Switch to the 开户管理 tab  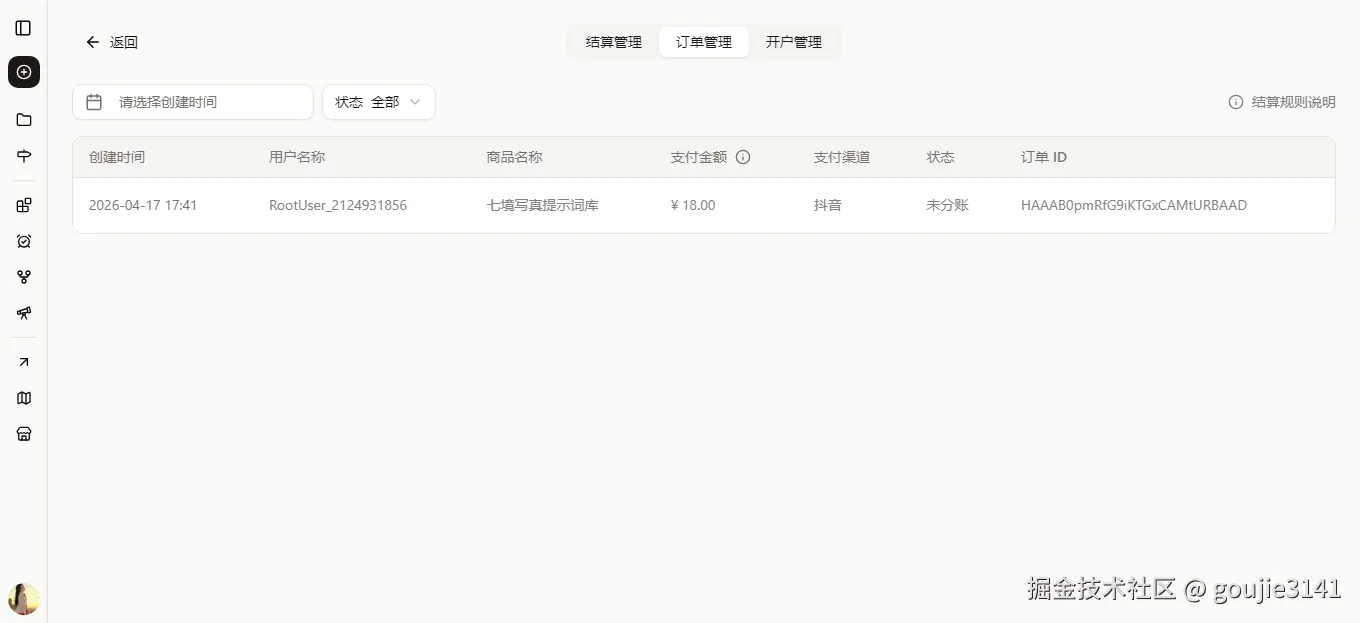click(x=794, y=42)
